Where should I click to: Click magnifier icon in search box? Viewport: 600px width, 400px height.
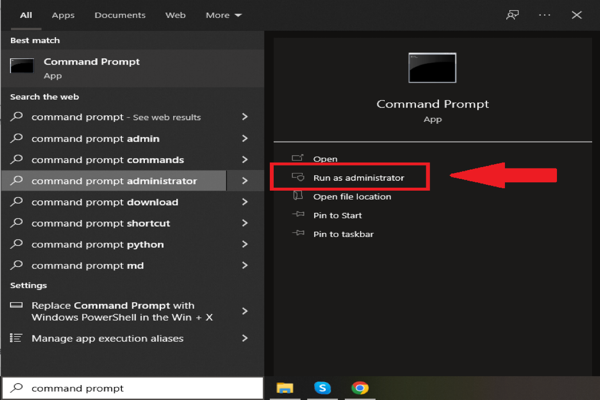coord(16,388)
